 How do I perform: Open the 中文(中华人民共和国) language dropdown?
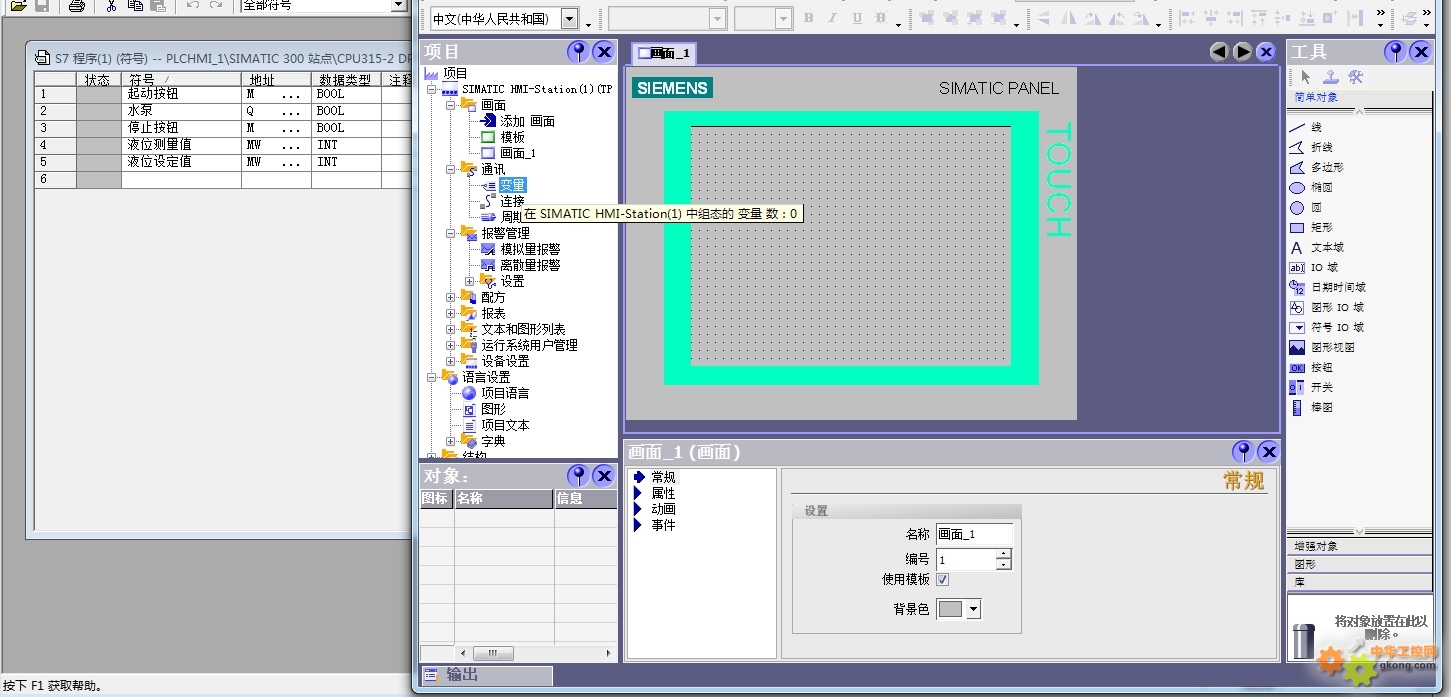coord(569,19)
